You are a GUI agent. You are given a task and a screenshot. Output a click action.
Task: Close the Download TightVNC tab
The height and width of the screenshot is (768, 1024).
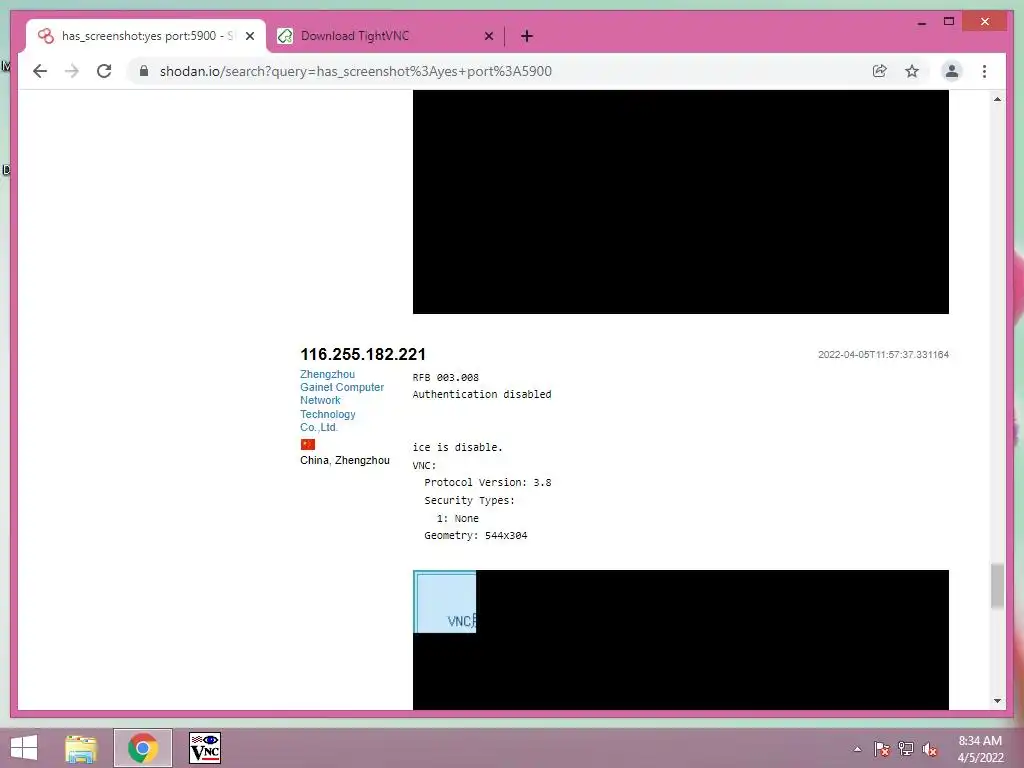click(488, 37)
